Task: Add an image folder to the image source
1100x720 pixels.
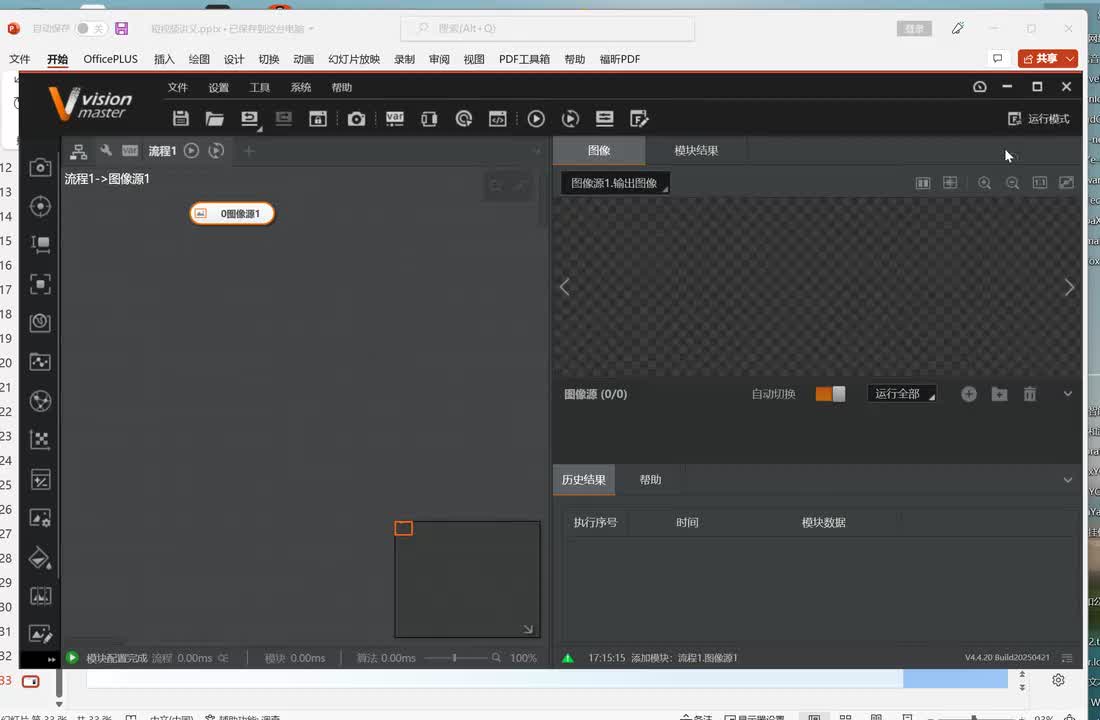Action: tap(1000, 394)
